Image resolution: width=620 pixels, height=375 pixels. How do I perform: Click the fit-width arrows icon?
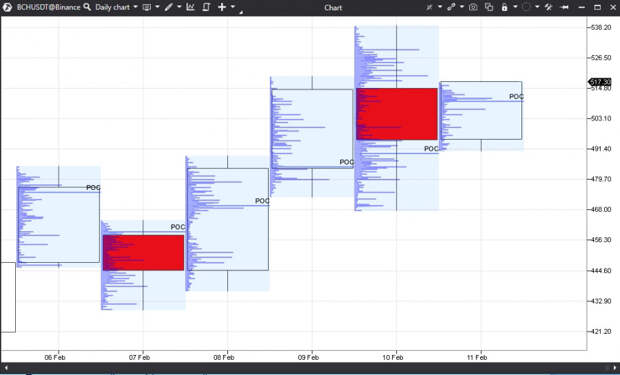click(x=565, y=7)
